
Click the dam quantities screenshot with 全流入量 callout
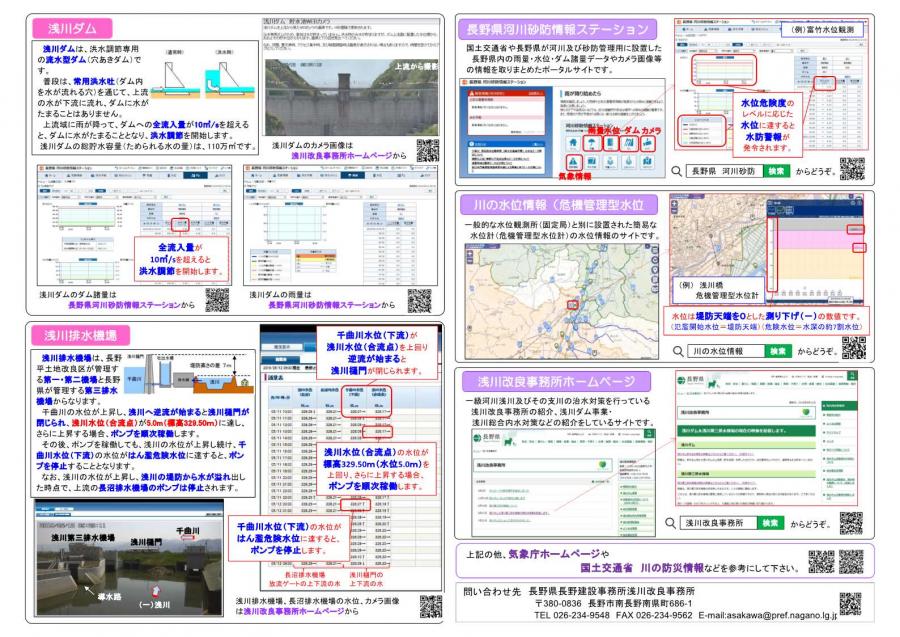(134, 225)
